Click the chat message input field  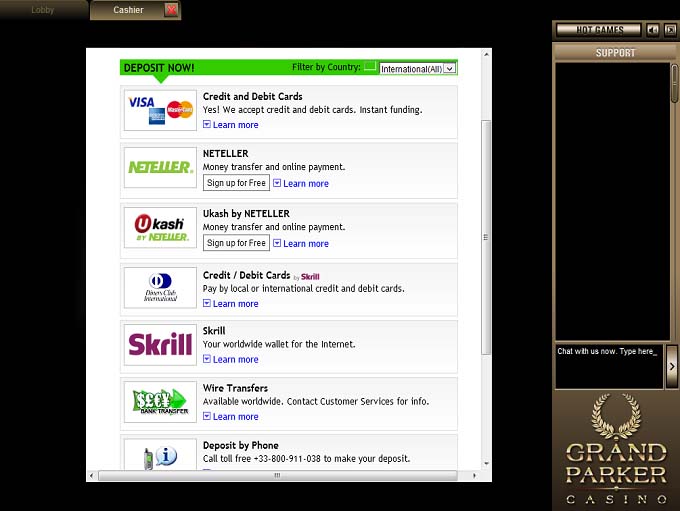608,366
